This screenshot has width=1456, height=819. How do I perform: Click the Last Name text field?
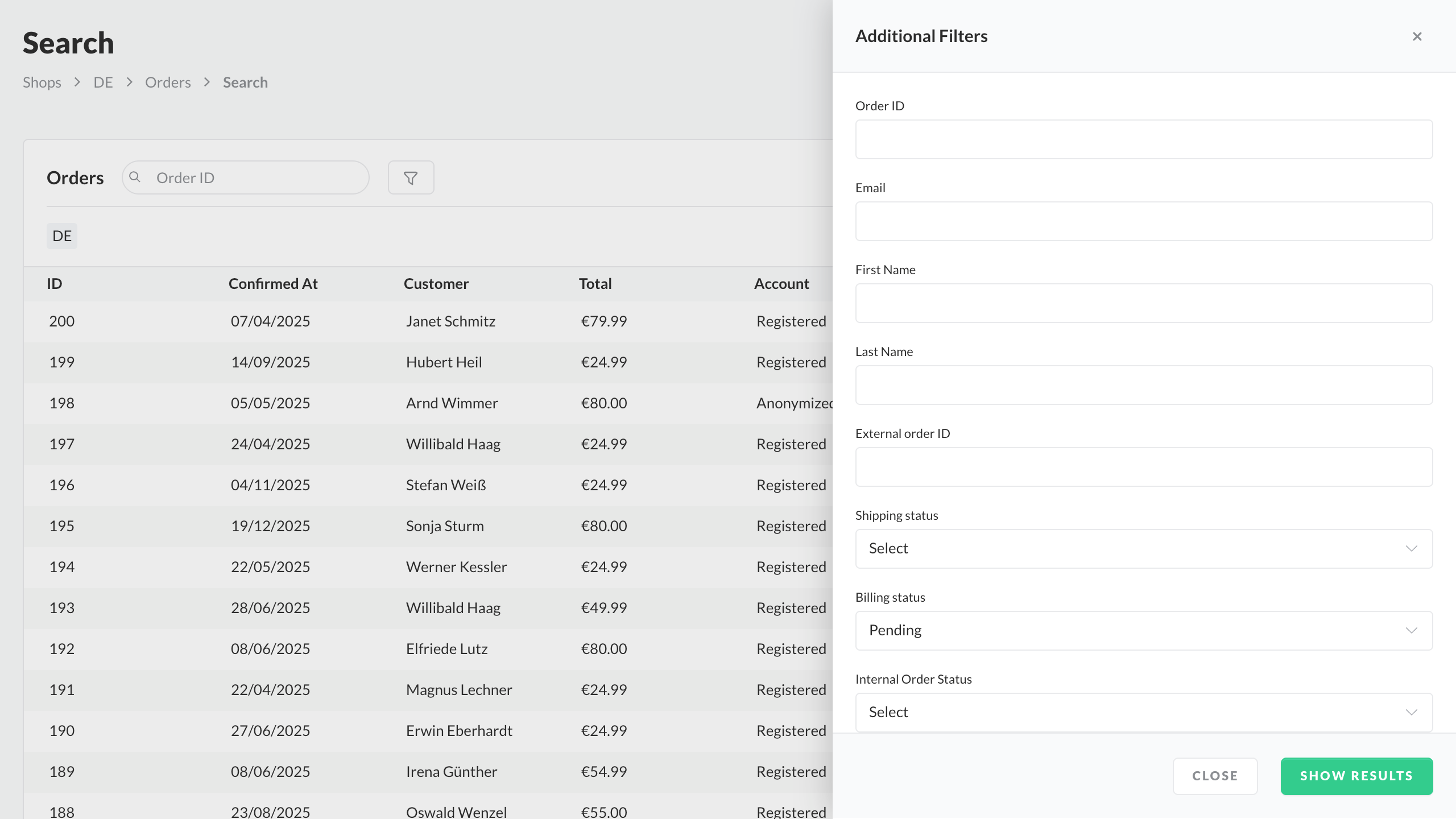tap(1143, 385)
